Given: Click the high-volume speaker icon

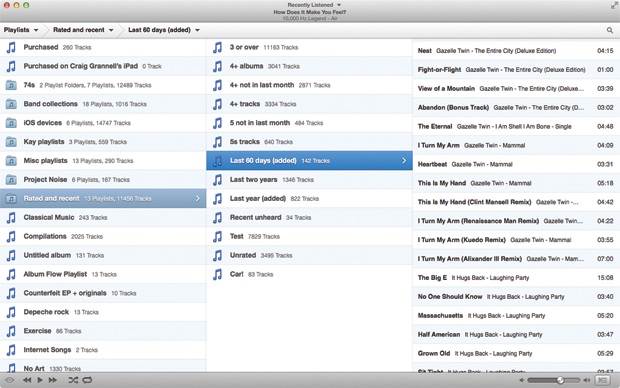Looking at the screenshot, I should [x=586, y=380].
